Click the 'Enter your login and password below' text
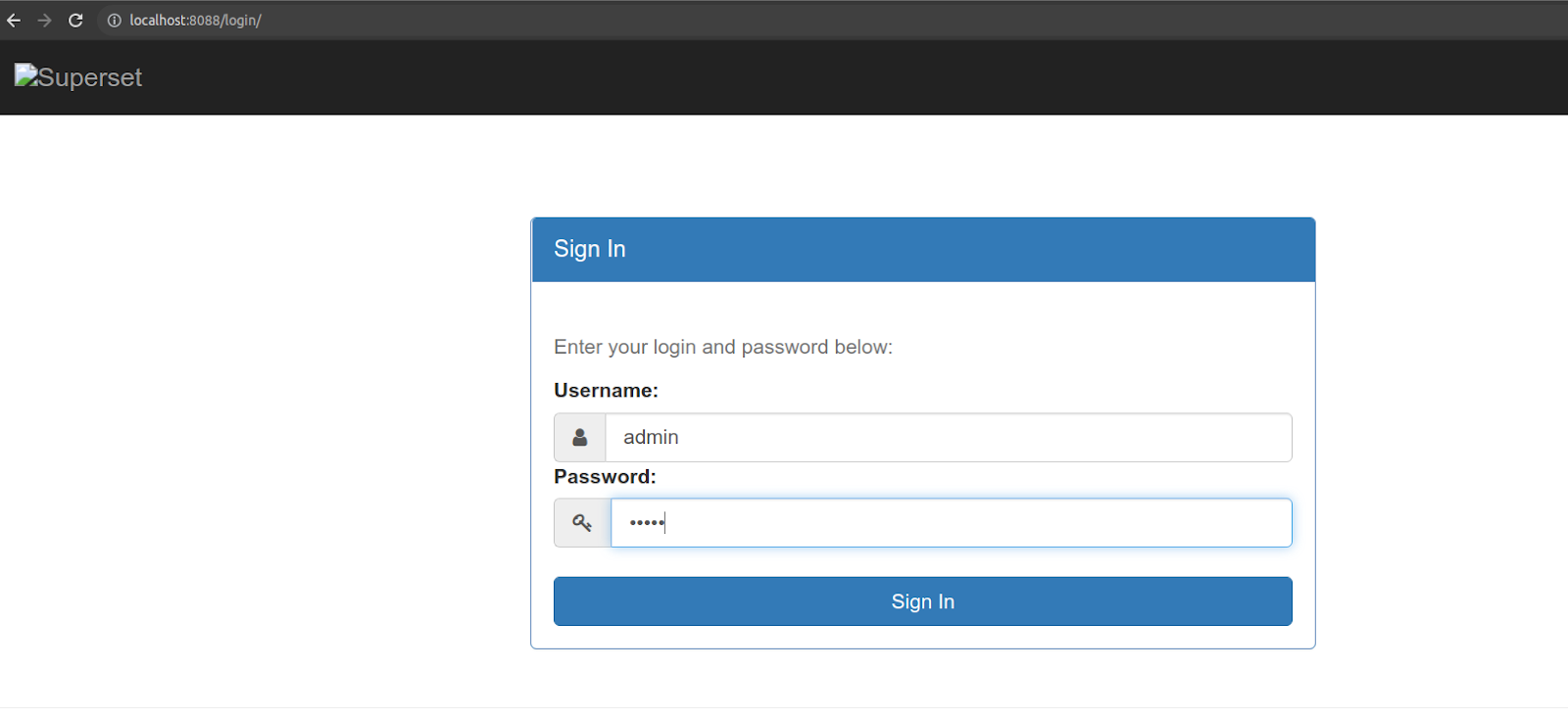Screen dimensions: 1568x717 pyautogui.click(x=723, y=347)
